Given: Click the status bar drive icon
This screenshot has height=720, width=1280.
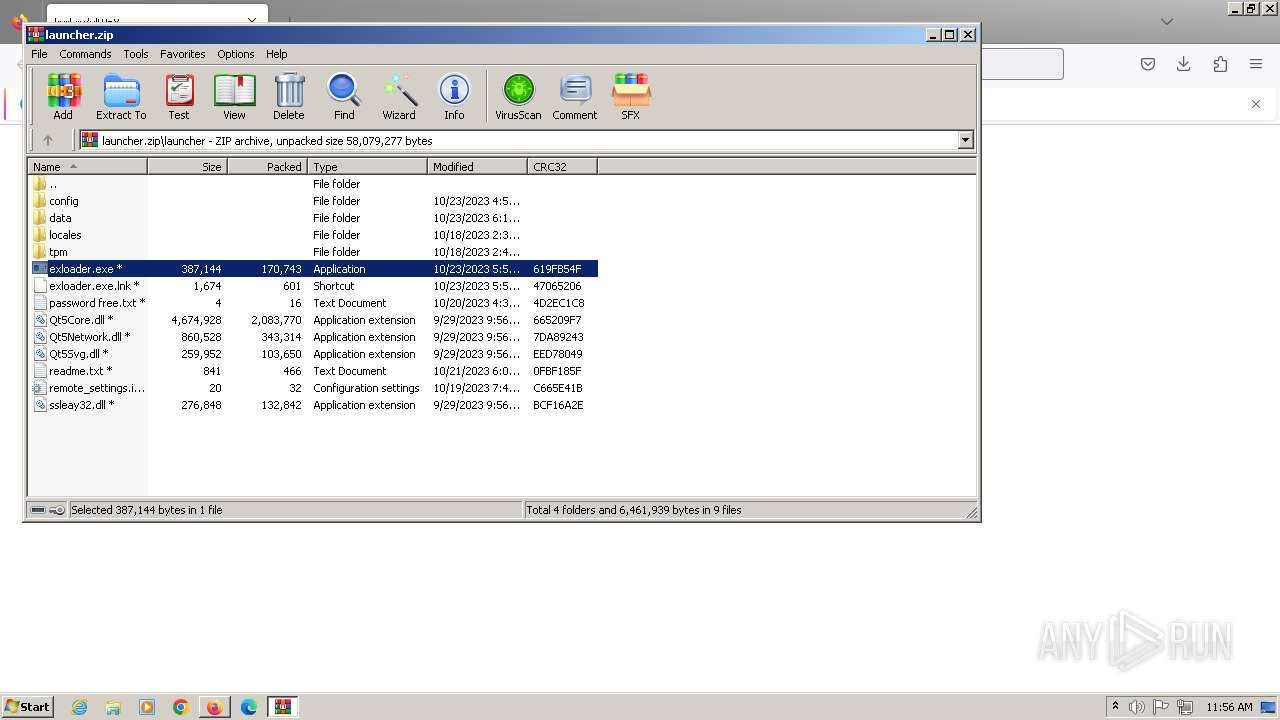Looking at the screenshot, I should (x=38, y=510).
